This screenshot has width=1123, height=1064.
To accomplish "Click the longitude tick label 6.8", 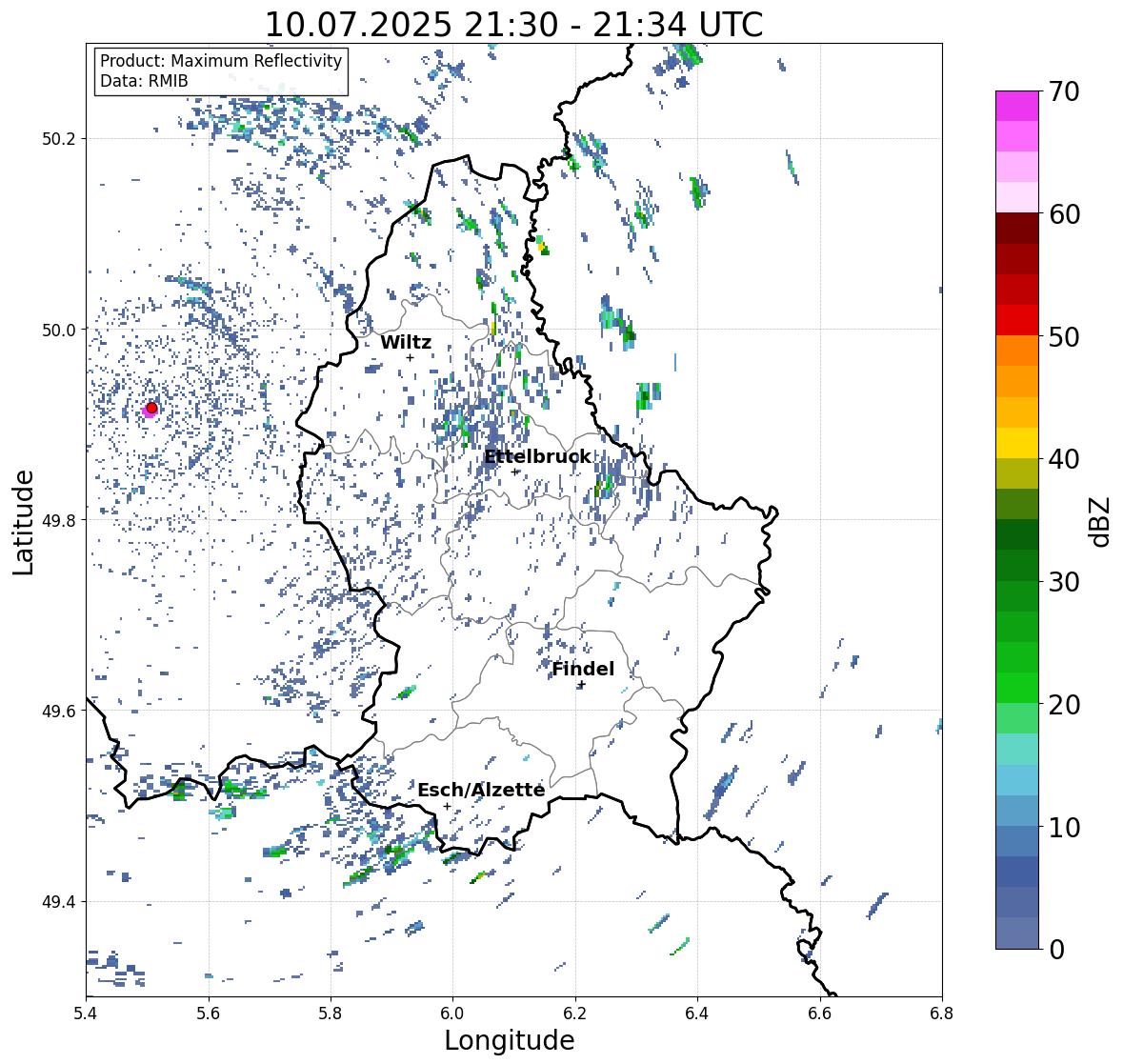I will click(942, 1014).
